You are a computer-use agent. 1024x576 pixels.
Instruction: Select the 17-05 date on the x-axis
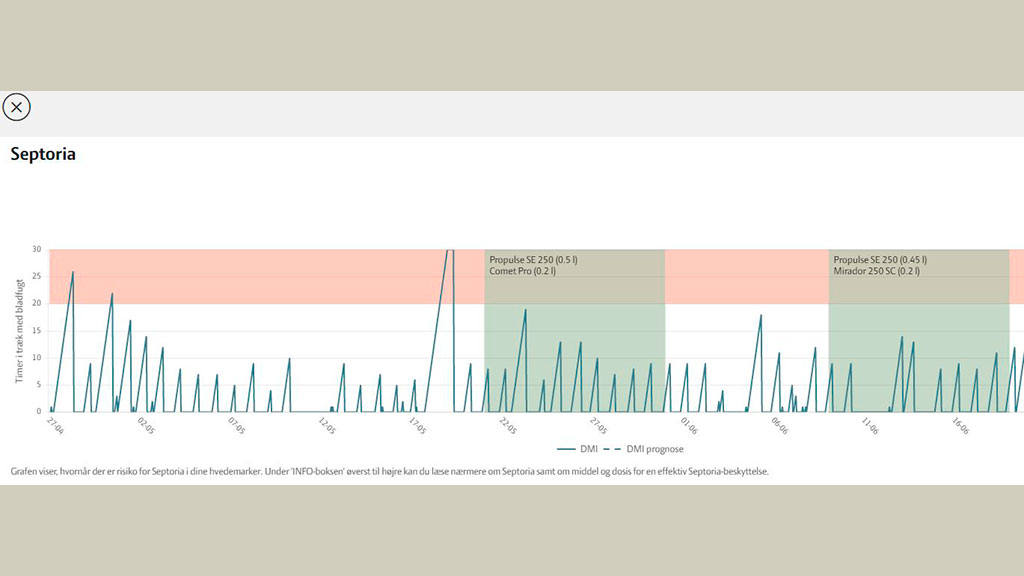[x=417, y=426]
